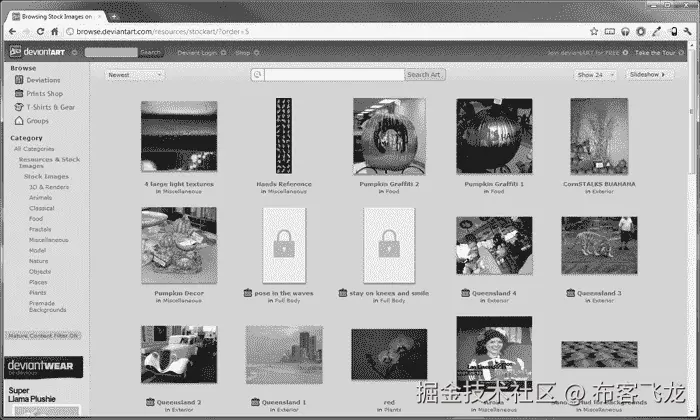Image resolution: width=700 pixels, height=420 pixels.
Task: Go back with the browser back arrow
Action: (x=12, y=32)
